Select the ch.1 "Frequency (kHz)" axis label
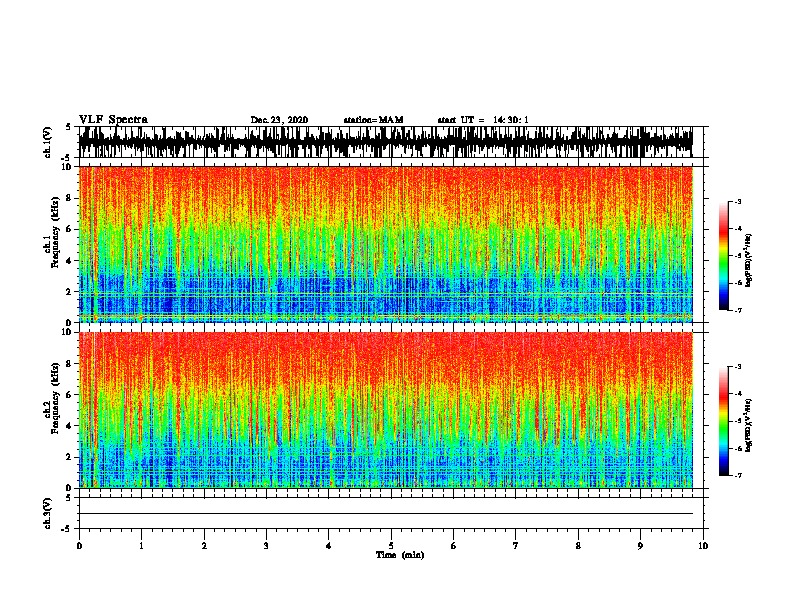Image resolution: width=792 pixels, height=612 pixels. (55, 233)
